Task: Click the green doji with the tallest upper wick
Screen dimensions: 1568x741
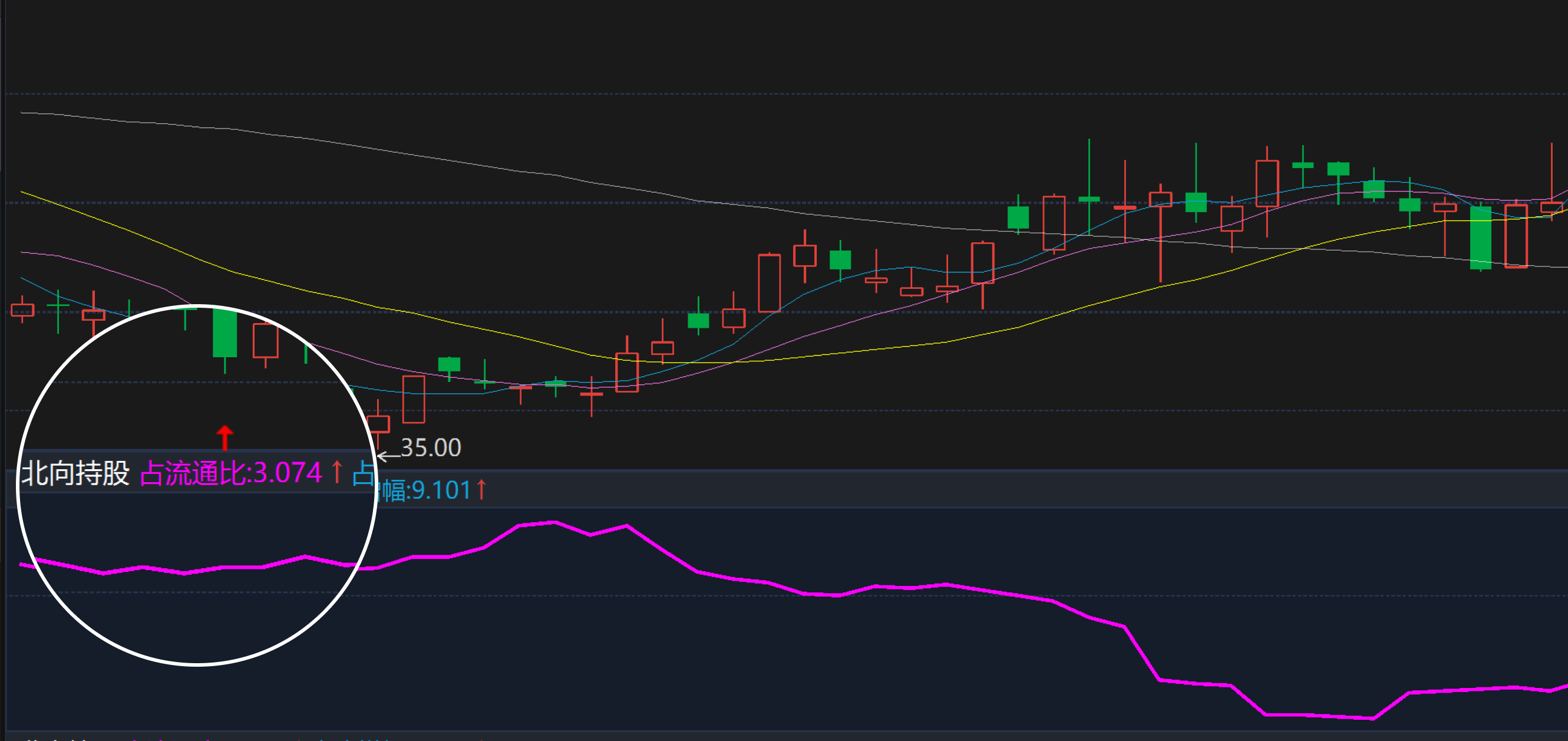Action: (x=1089, y=199)
